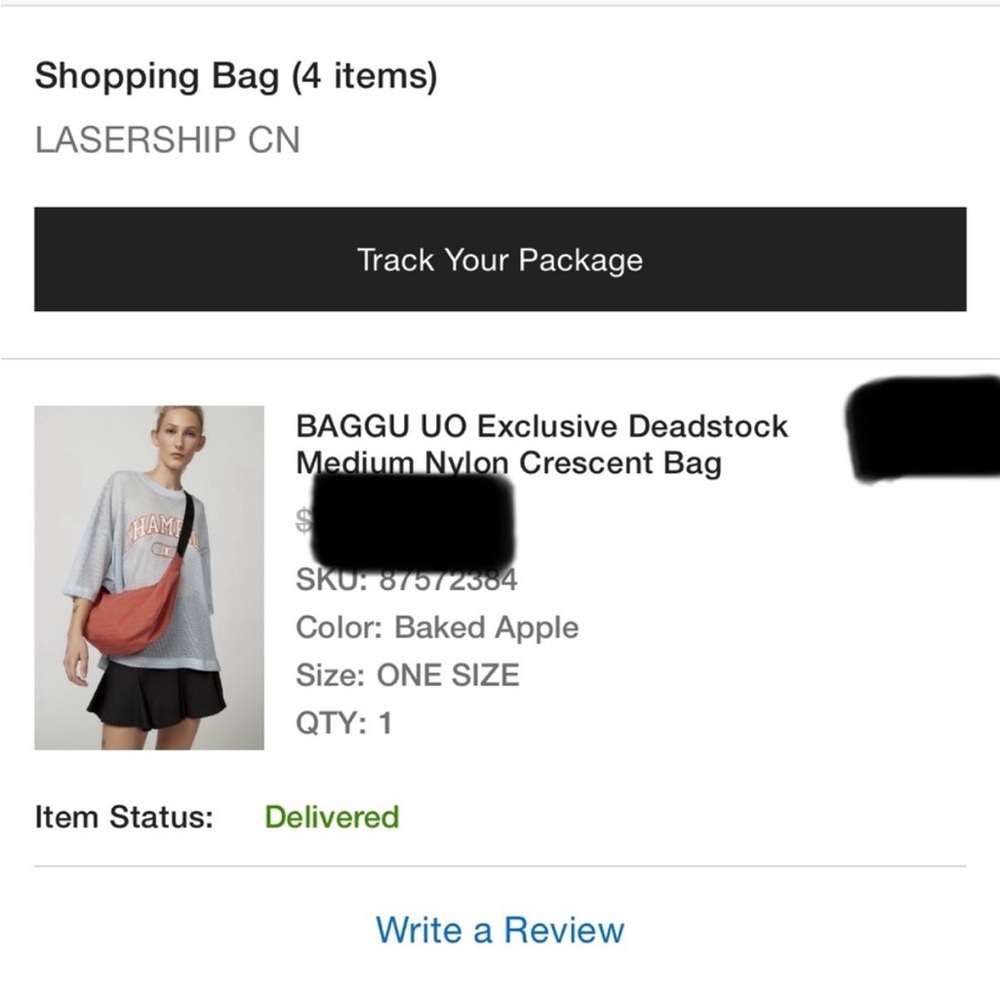Select the SKU number line

coord(406,579)
